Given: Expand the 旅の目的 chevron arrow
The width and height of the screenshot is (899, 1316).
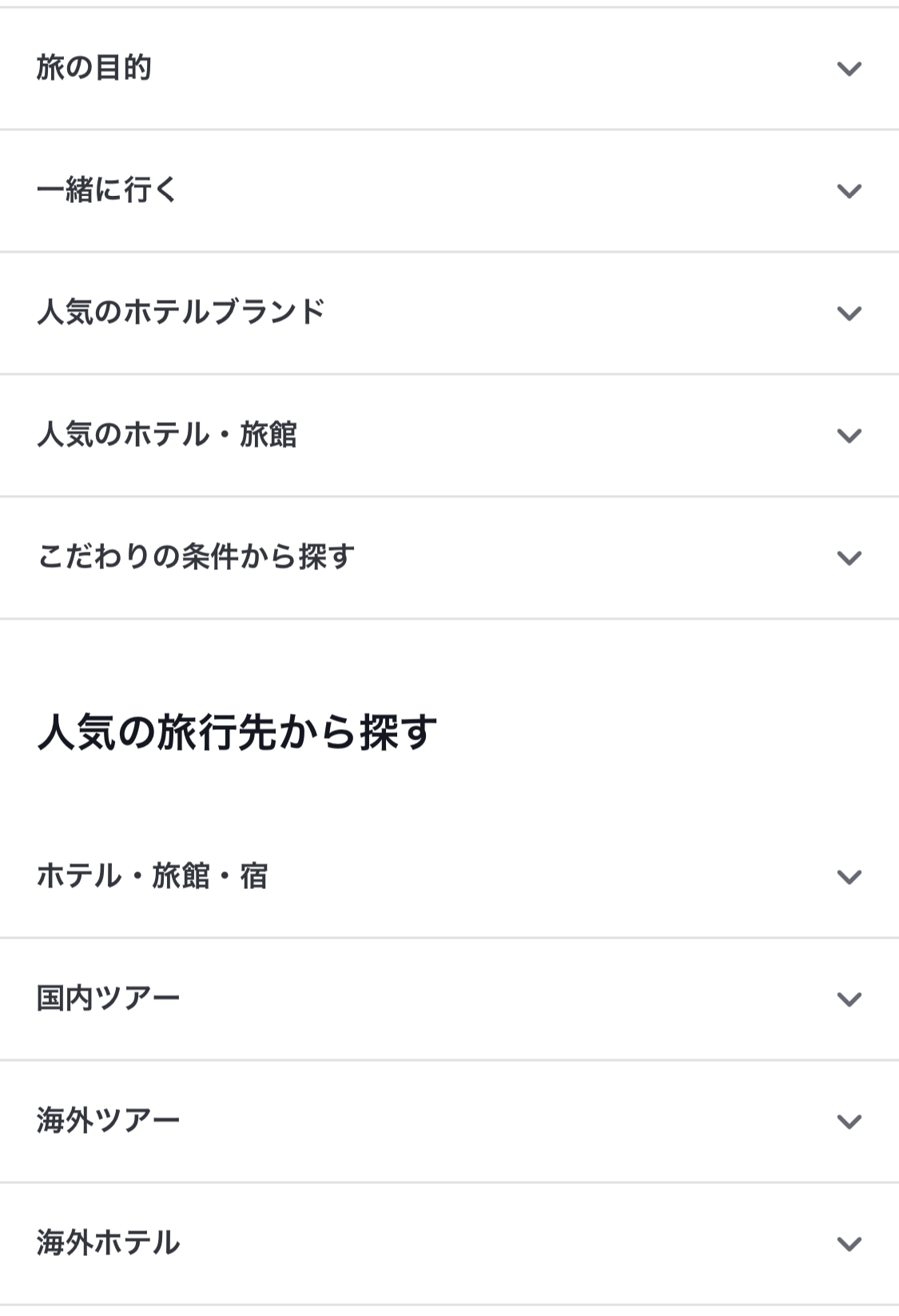Looking at the screenshot, I should pyautogui.click(x=849, y=69).
